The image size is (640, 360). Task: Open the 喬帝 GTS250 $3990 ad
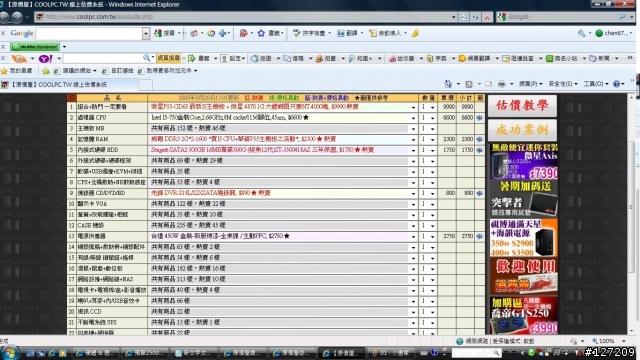coord(524,315)
